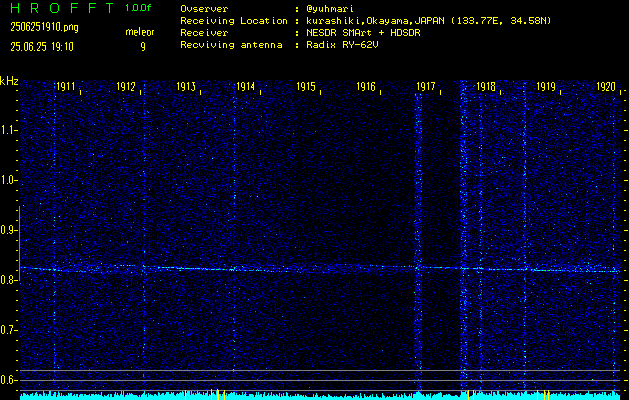The height and width of the screenshot is (400, 629).
Task: Click the 1.0 frequency axis label
Action: click(7, 180)
